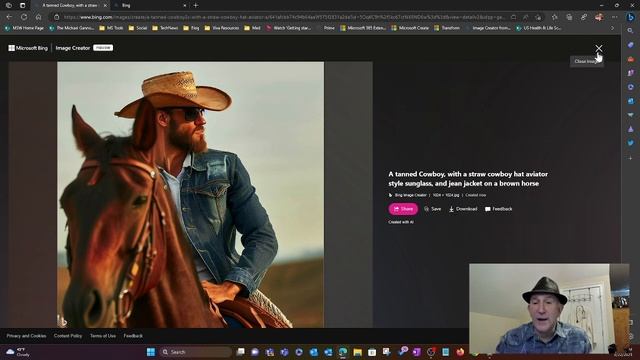
Task: Open the Terms of Use footer link
Action: (103, 336)
